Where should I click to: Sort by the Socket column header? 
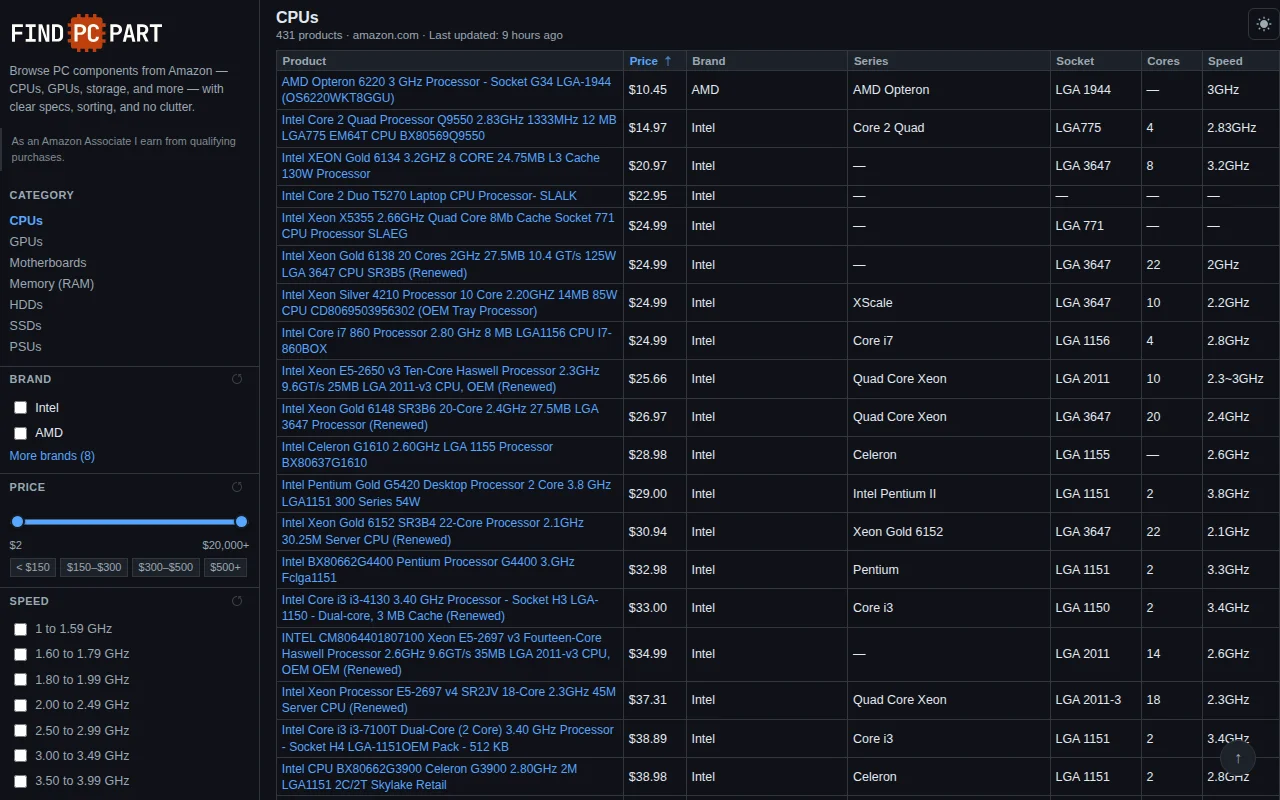[x=1095, y=61]
